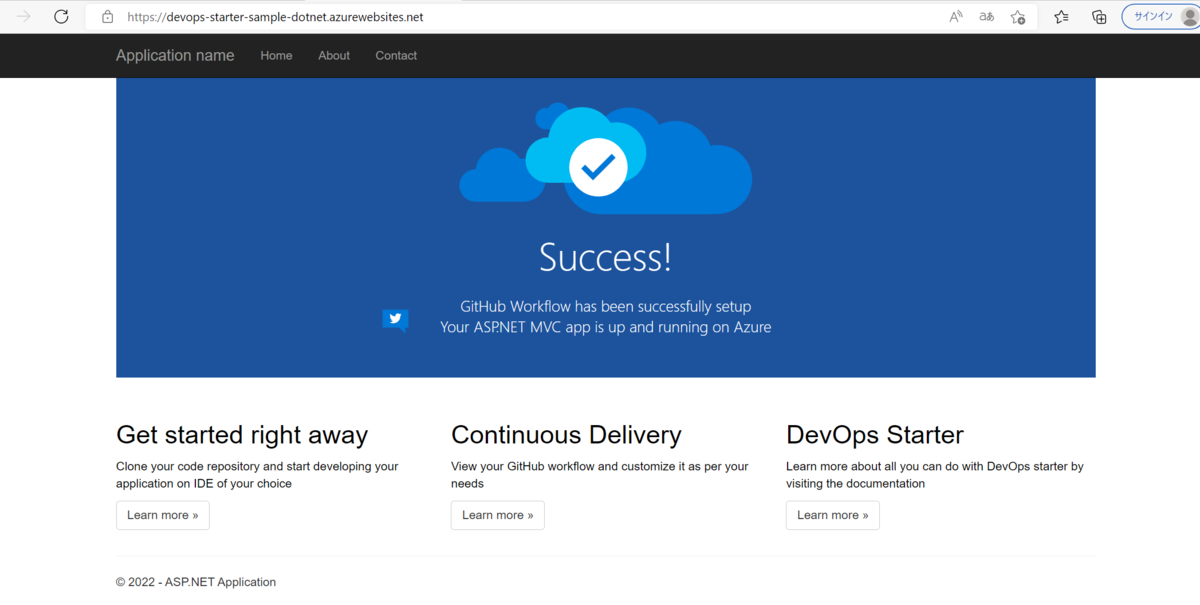This screenshot has width=1200, height=605.
Task: Click the cloud checkmark success image
Action: 605,160
